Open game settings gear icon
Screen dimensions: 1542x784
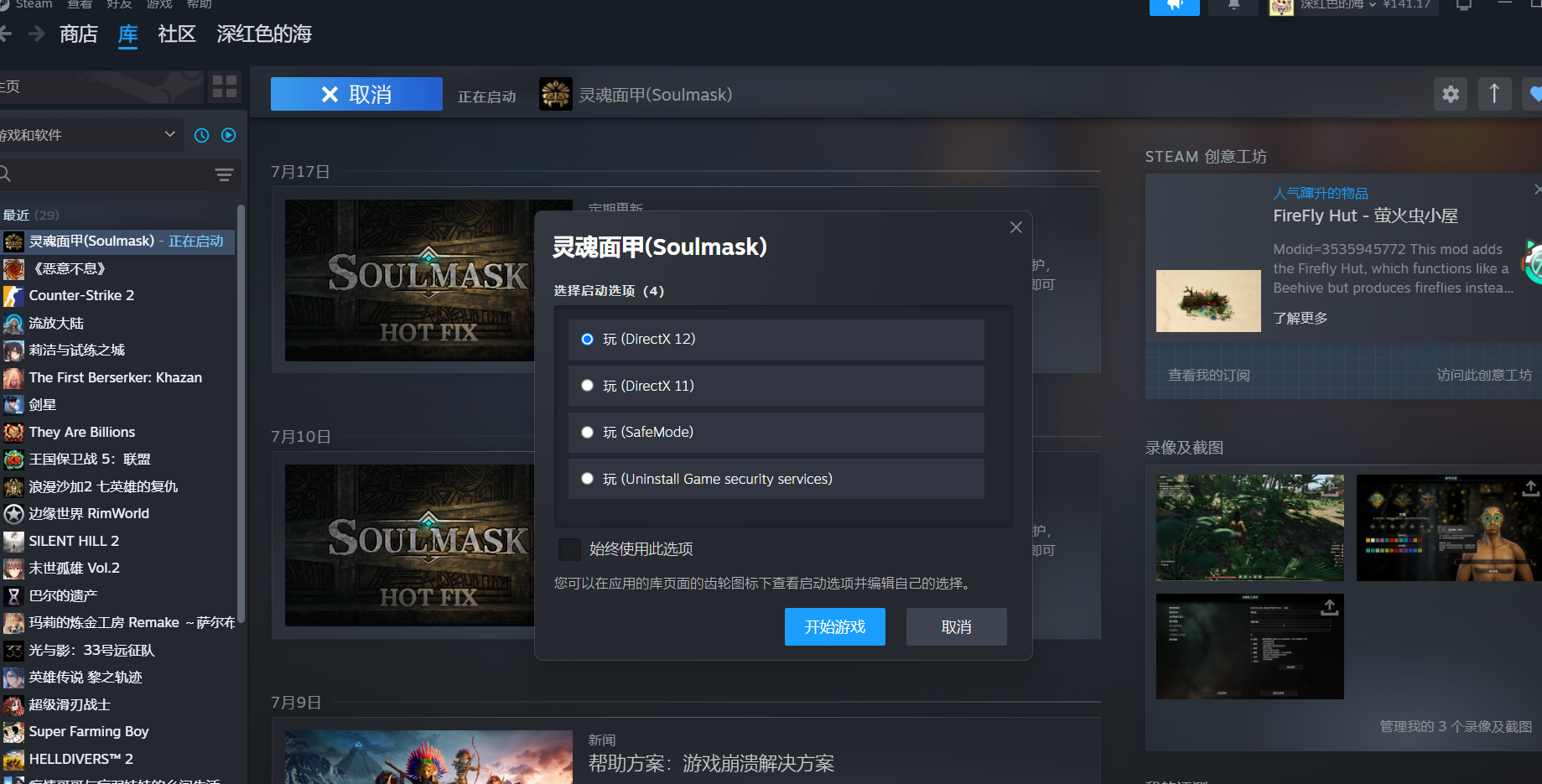point(1451,94)
